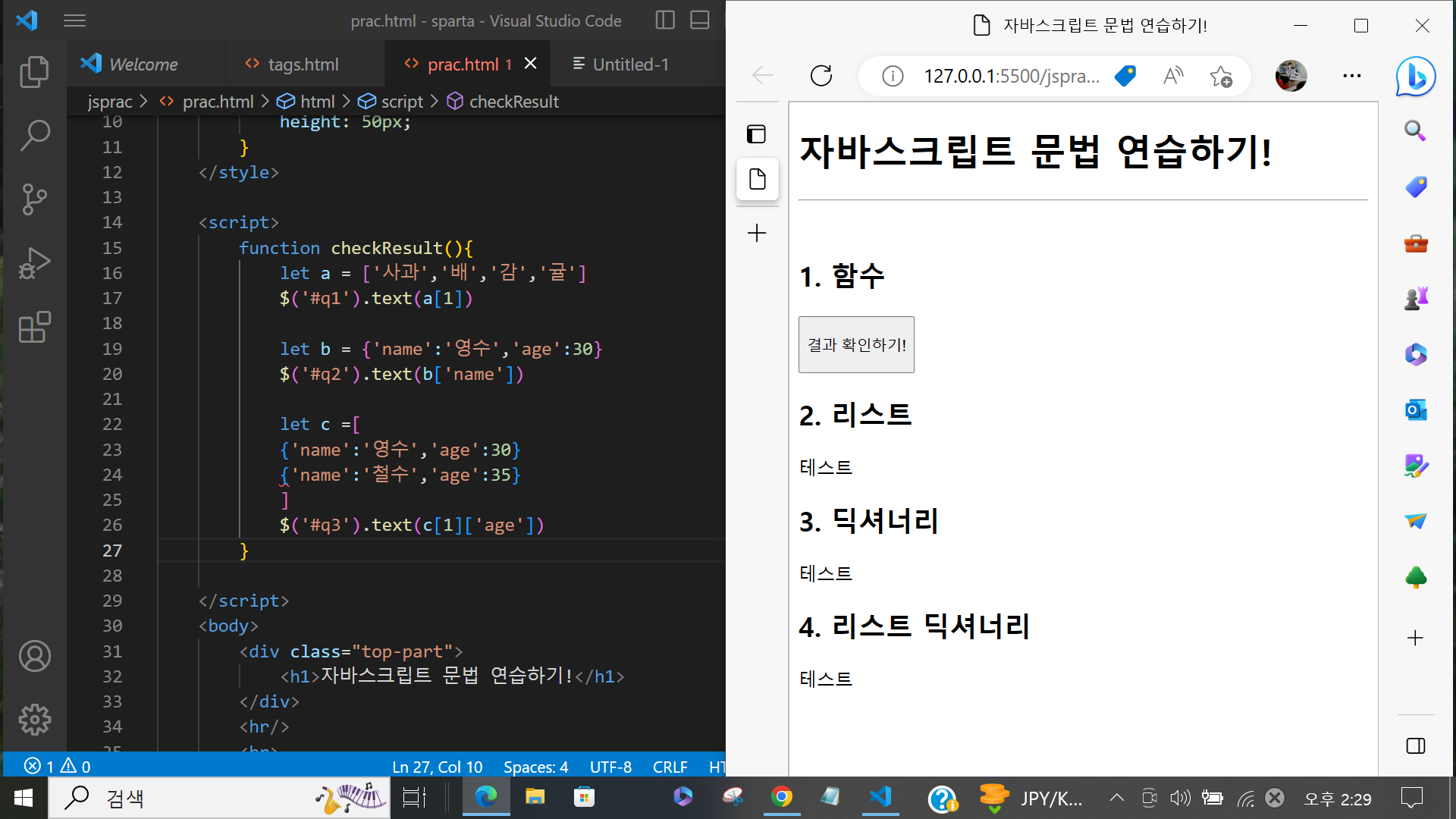Switch to the Untitled-1 tab
The height and width of the screenshot is (819, 1456).
click(x=631, y=64)
